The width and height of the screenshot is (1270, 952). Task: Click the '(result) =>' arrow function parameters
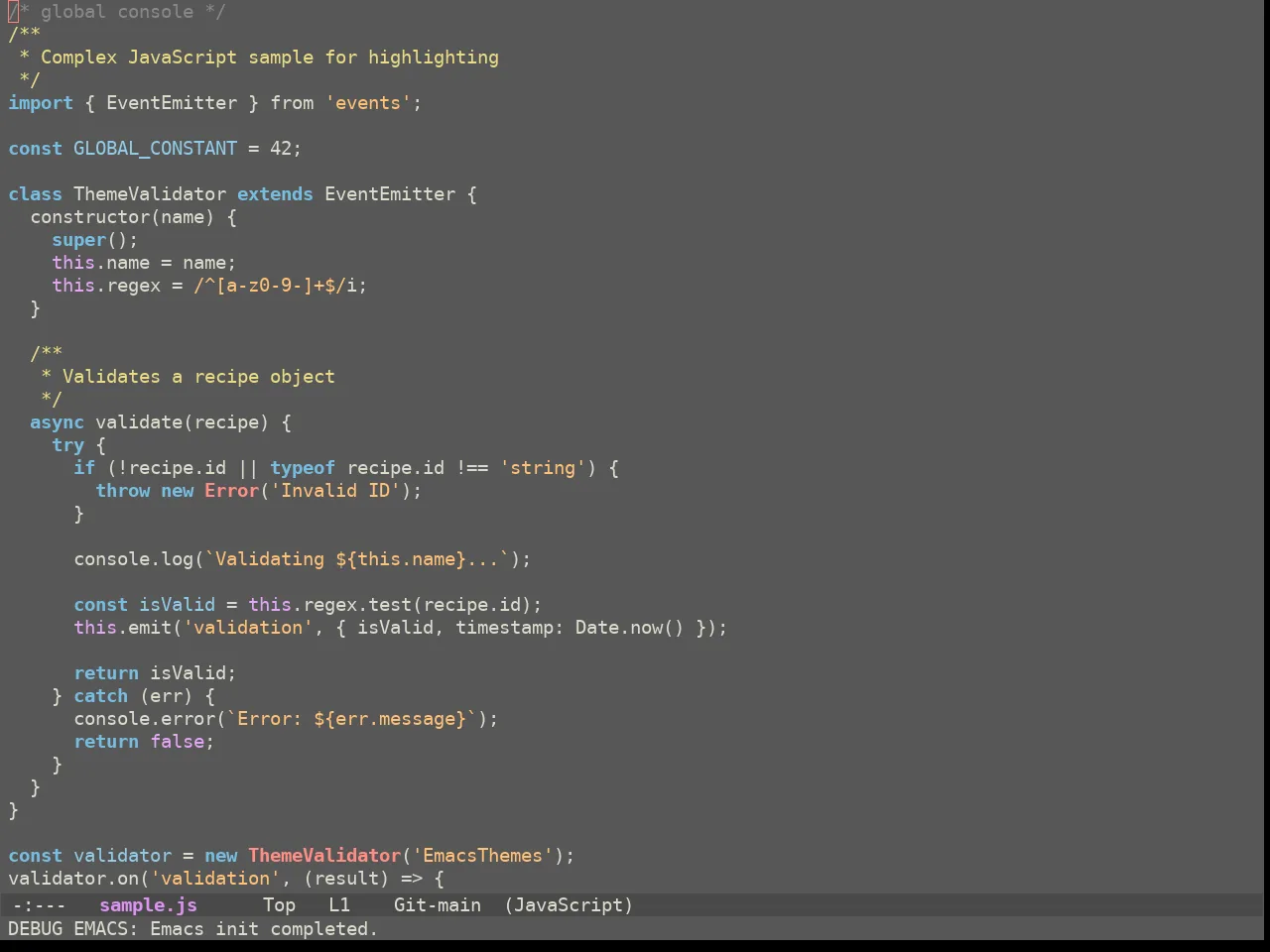363,879
